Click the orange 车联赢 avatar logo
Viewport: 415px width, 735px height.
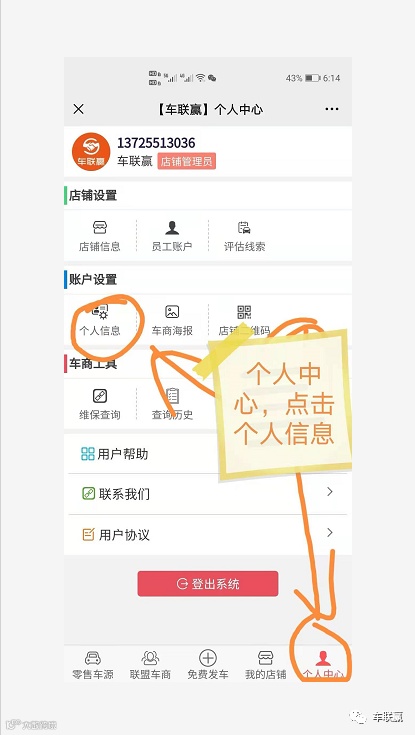click(91, 152)
